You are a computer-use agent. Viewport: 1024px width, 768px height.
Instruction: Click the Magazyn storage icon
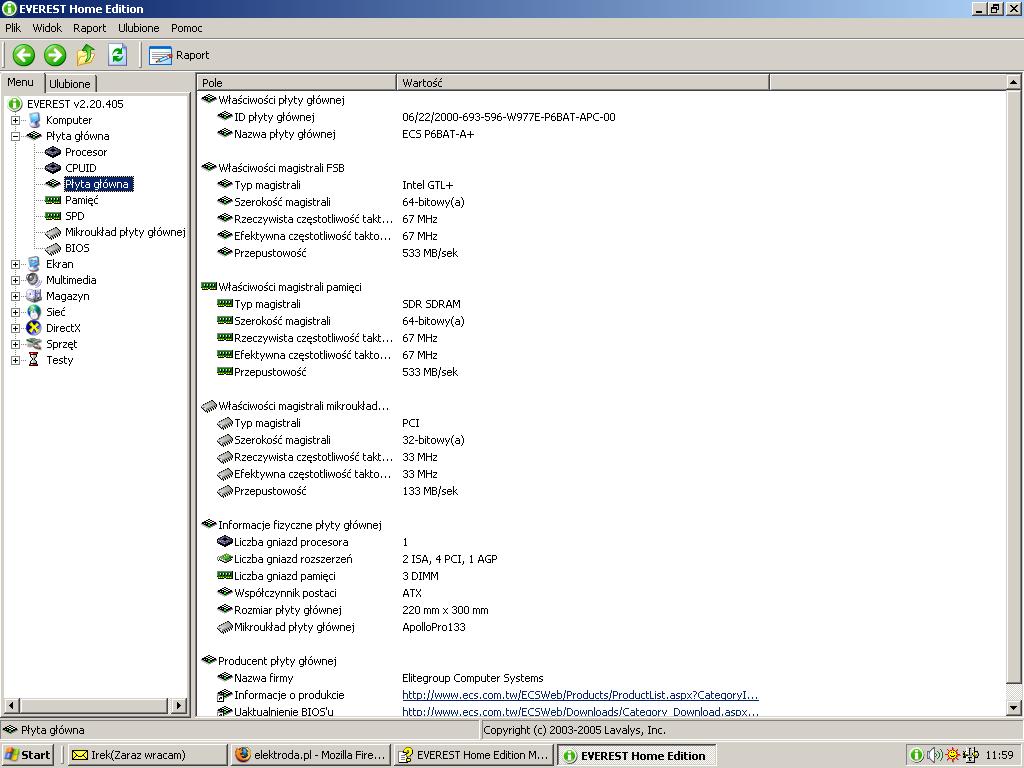[x=34, y=296]
